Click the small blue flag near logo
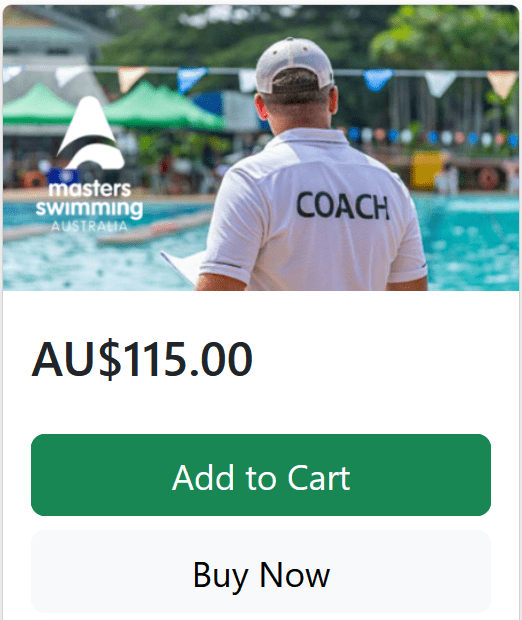The height and width of the screenshot is (620, 522). pyautogui.click(x=63, y=176)
